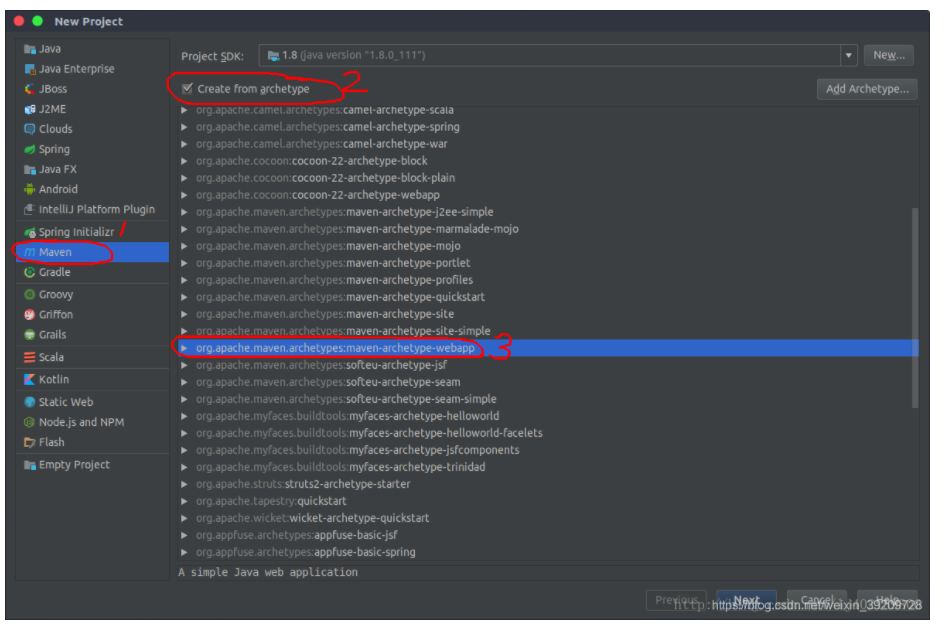The image size is (945, 640).
Task: Click the Empty Project icon
Action: [x=30, y=465]
